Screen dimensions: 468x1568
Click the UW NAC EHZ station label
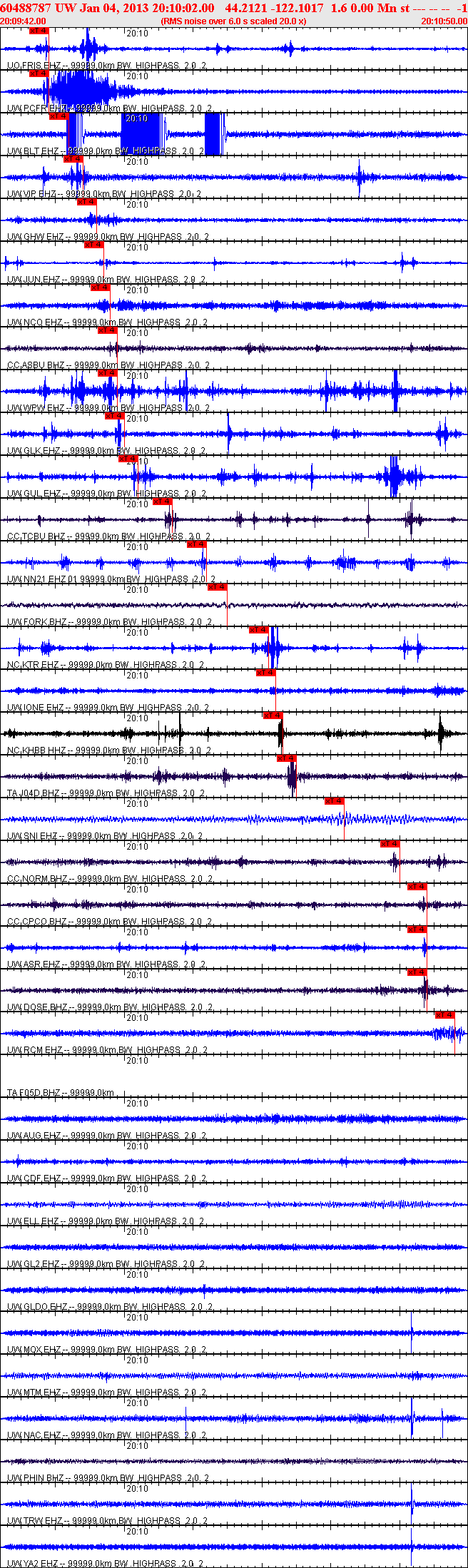(x=34, y=1435)
